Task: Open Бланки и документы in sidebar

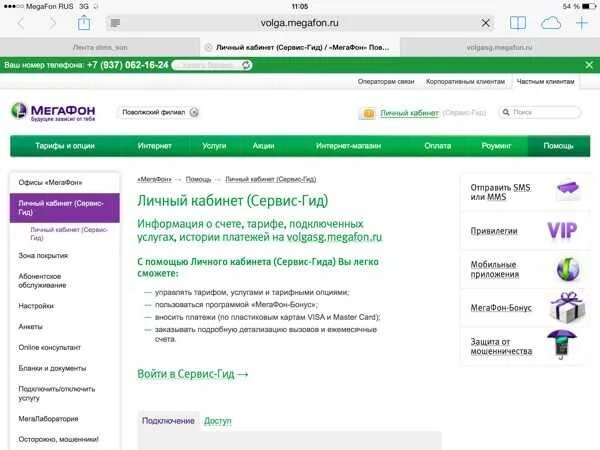Action: click(x=52, y=368)
